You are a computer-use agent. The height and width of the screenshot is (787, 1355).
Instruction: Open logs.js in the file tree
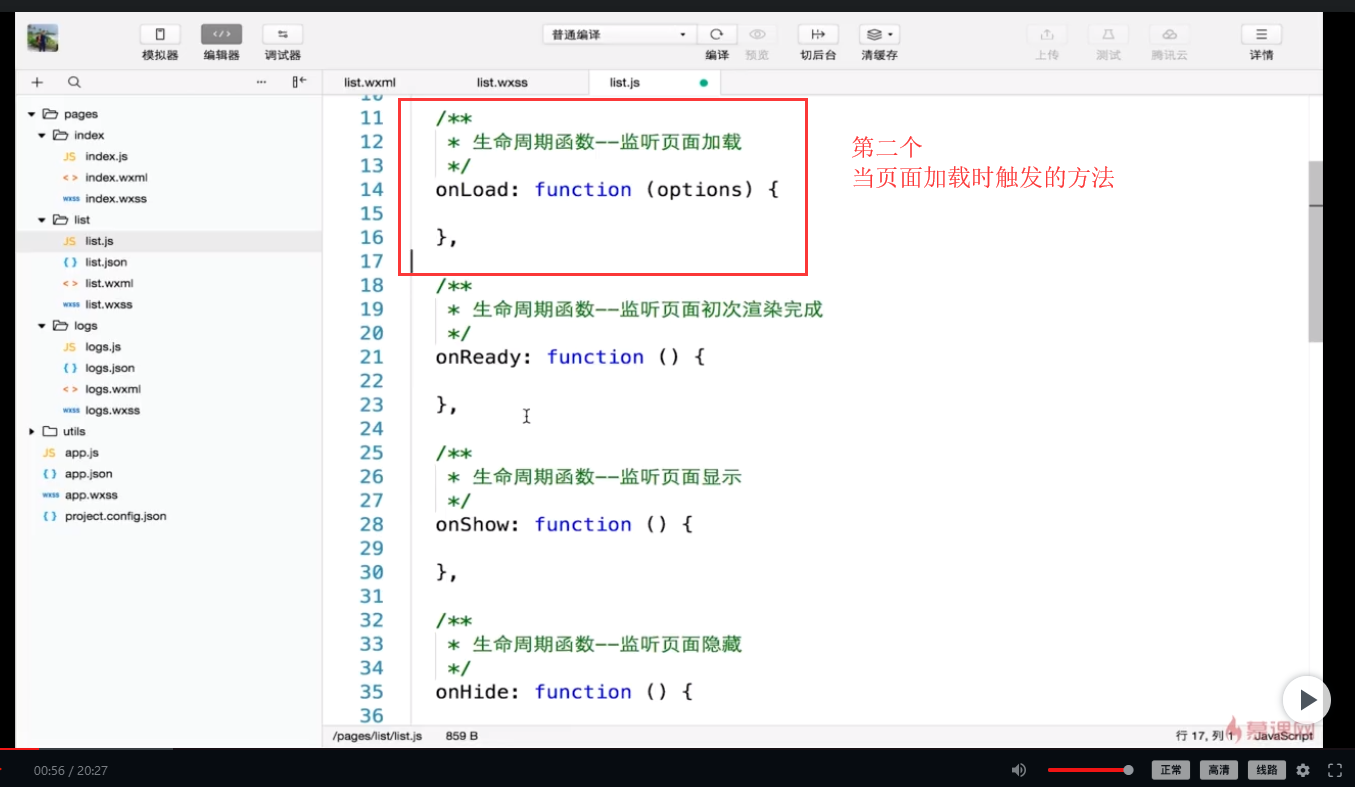point(103,347)
